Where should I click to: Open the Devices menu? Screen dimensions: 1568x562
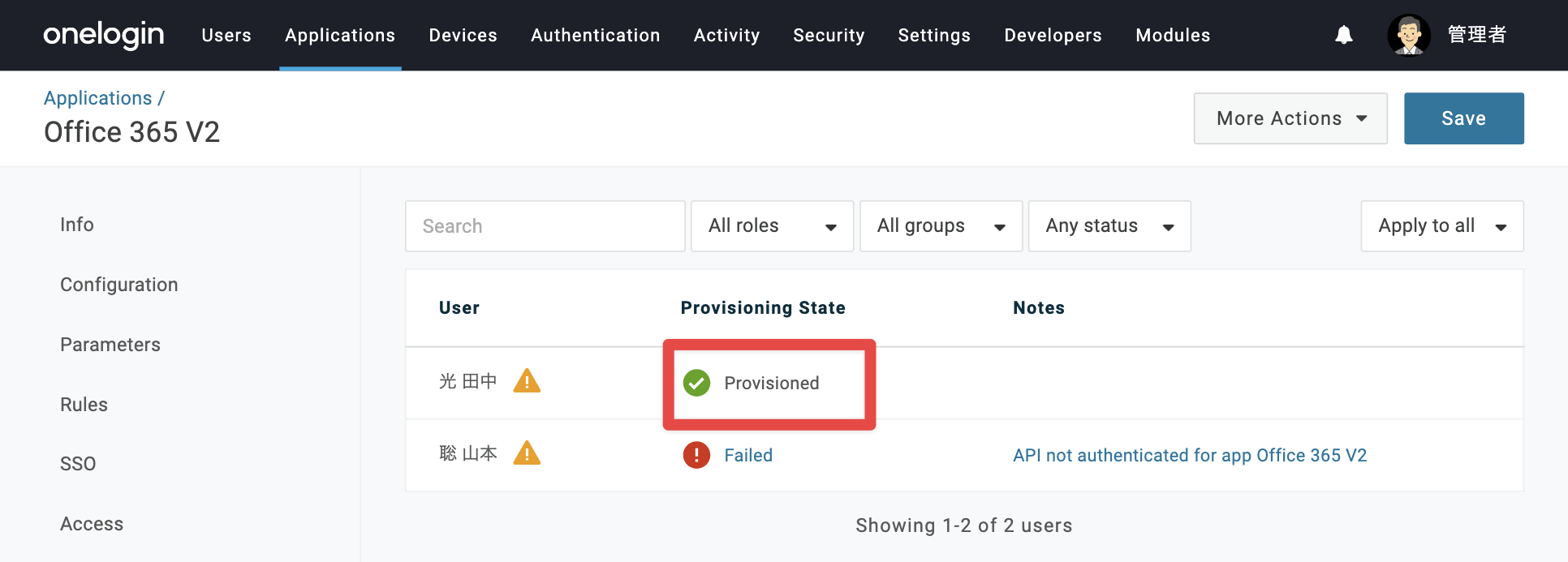click(463, 35)
